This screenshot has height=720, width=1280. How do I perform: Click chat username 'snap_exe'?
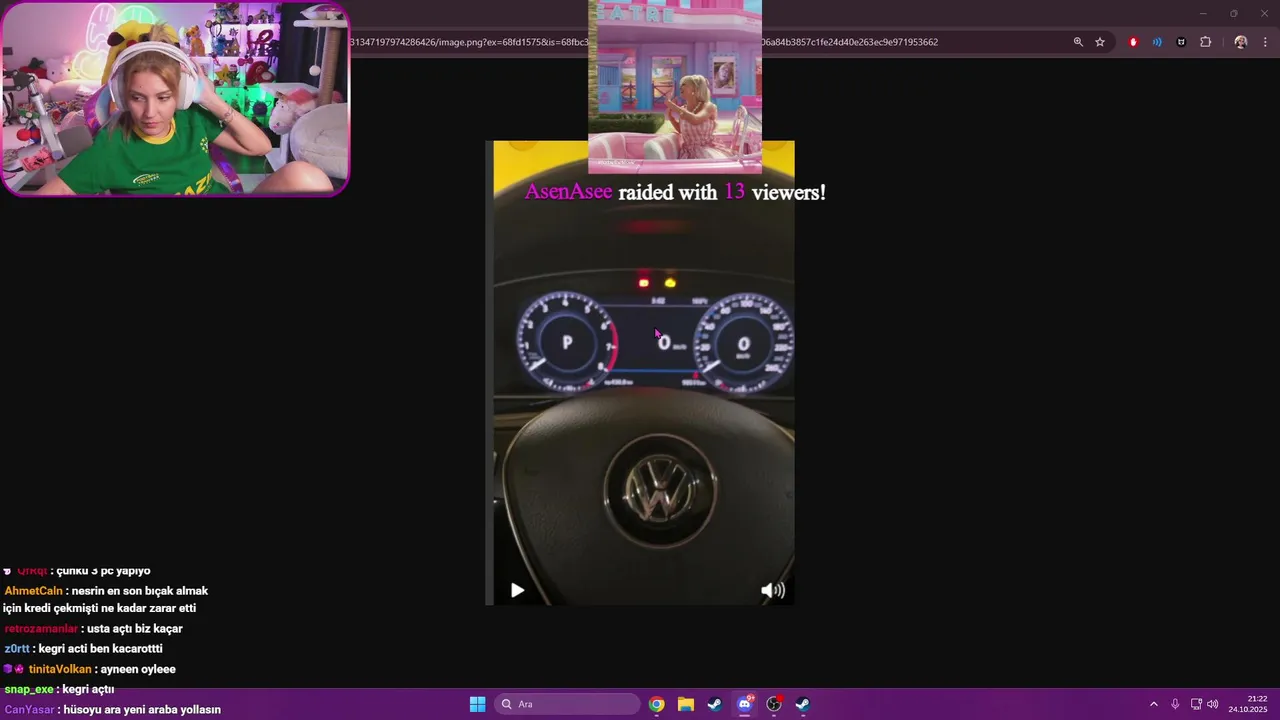29,690
